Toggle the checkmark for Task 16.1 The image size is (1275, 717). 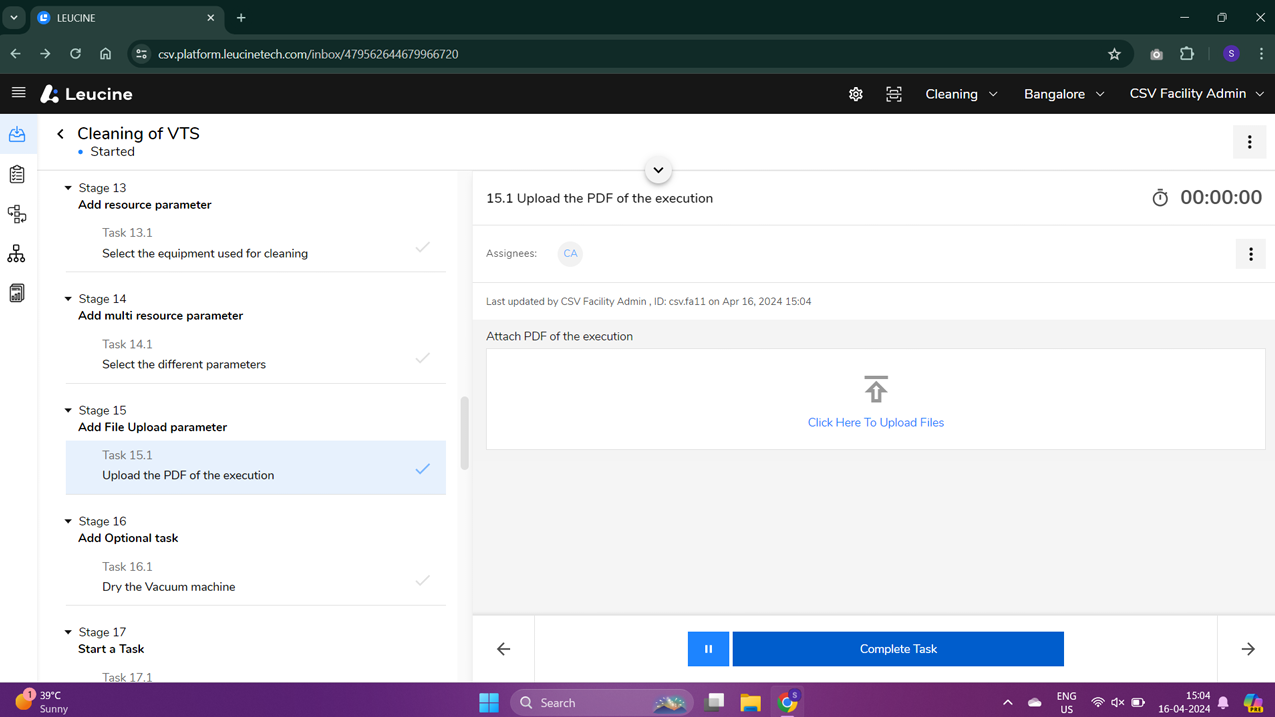pyautogui.click(x=423, y=579)
